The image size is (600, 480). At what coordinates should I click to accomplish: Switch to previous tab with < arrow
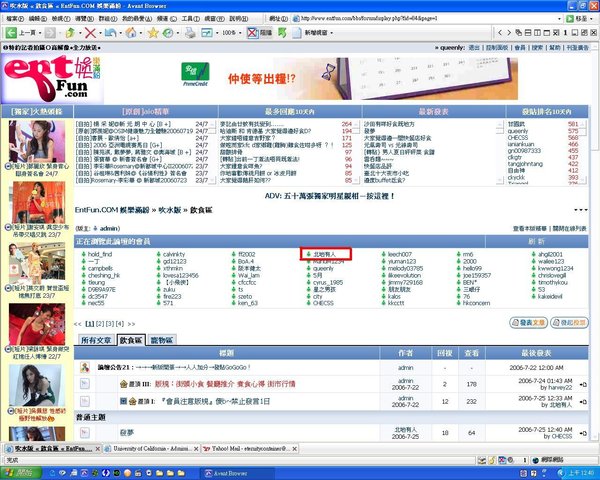499,33
